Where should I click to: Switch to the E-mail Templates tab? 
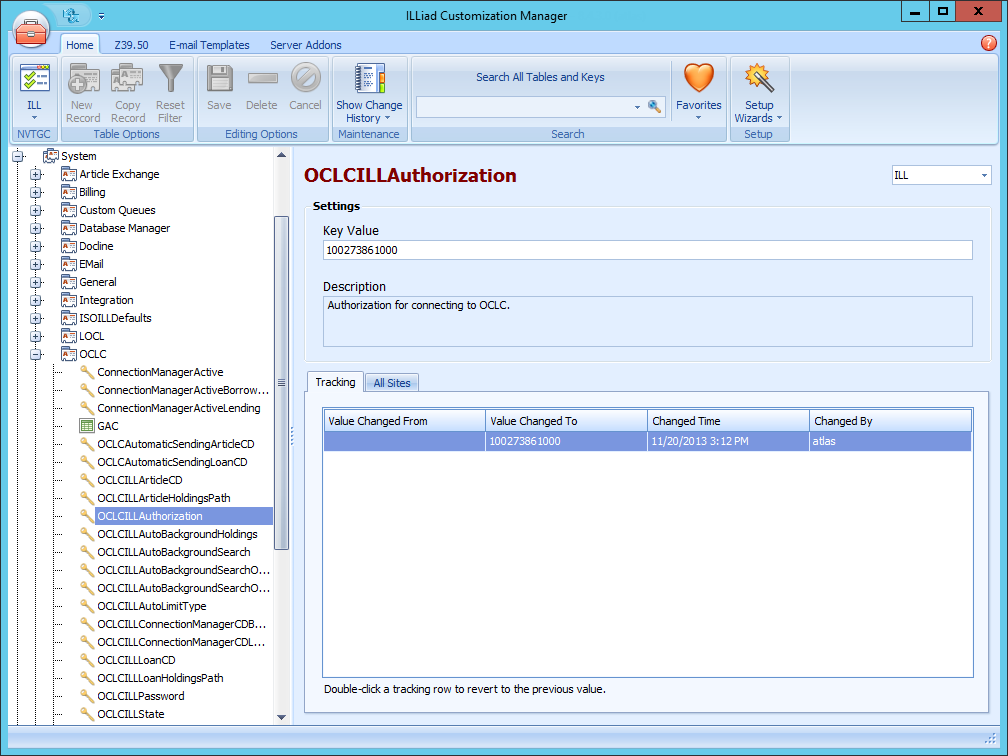tap(209, 44)
